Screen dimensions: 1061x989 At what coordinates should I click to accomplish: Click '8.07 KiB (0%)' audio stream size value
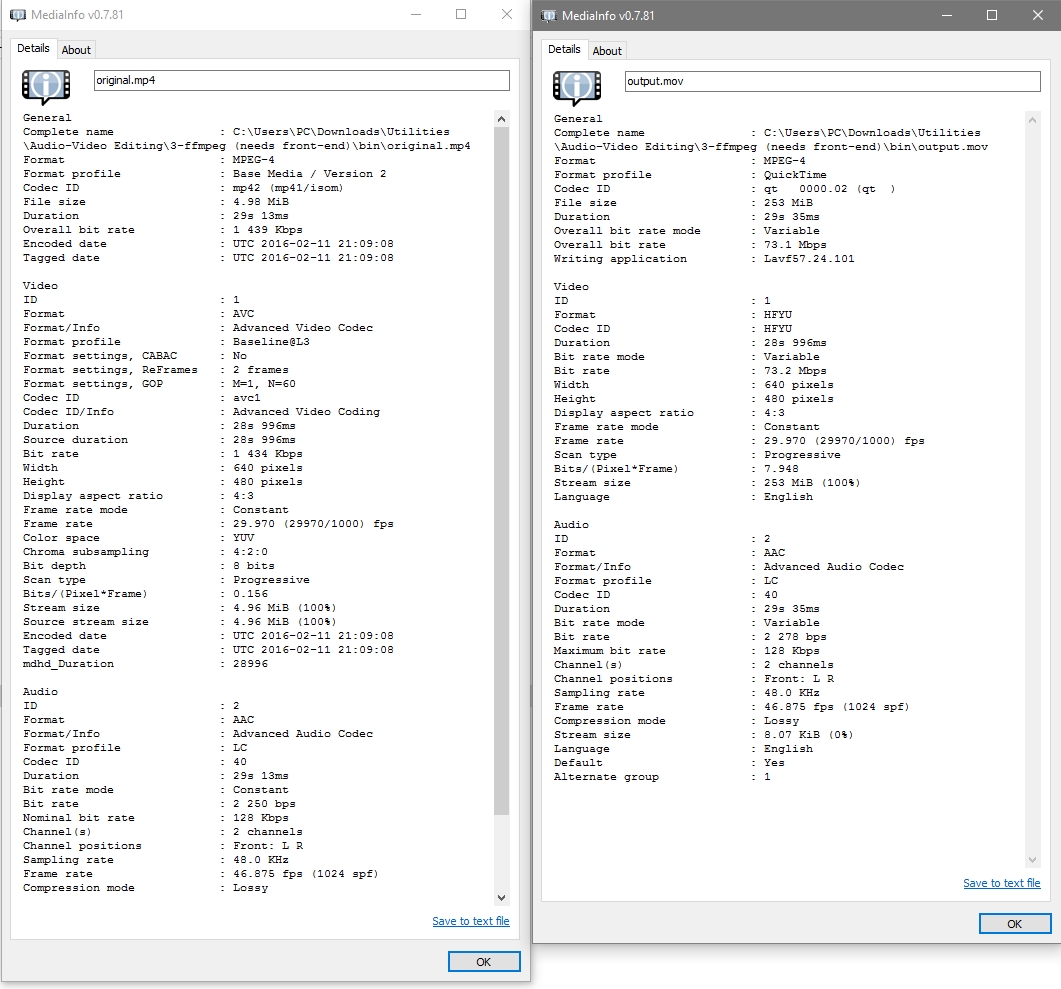(x=809, y=735)
